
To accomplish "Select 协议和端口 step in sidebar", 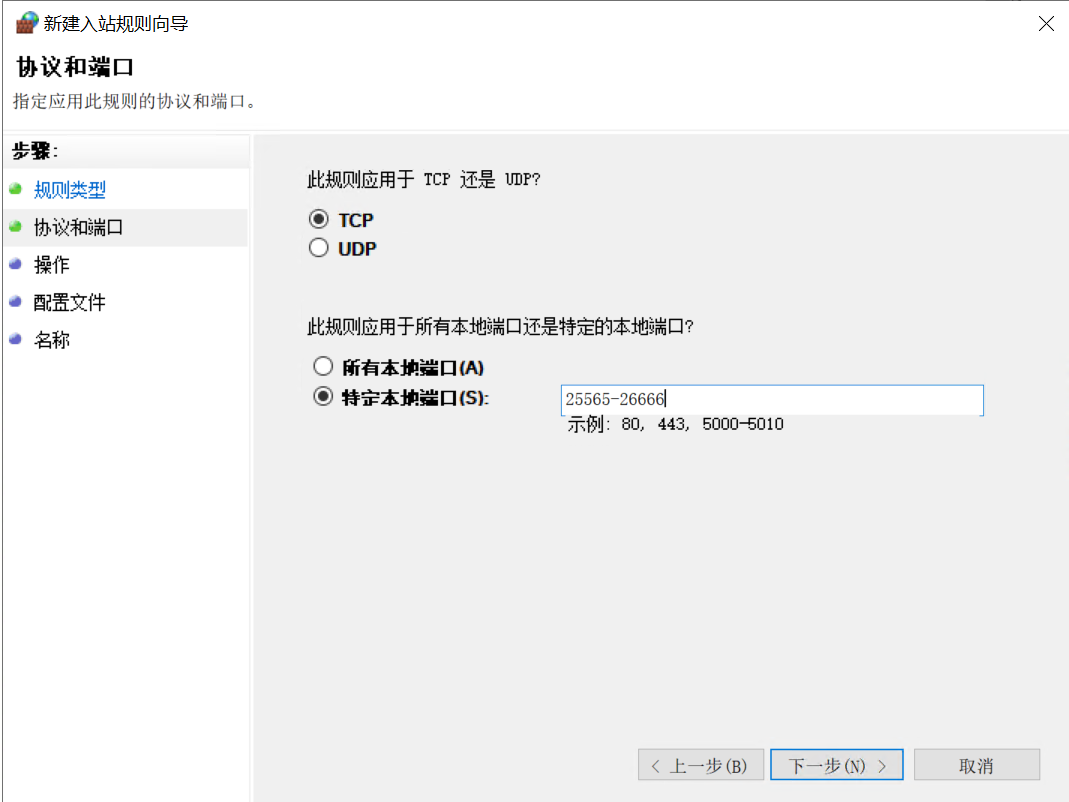I will click(78, 227).
